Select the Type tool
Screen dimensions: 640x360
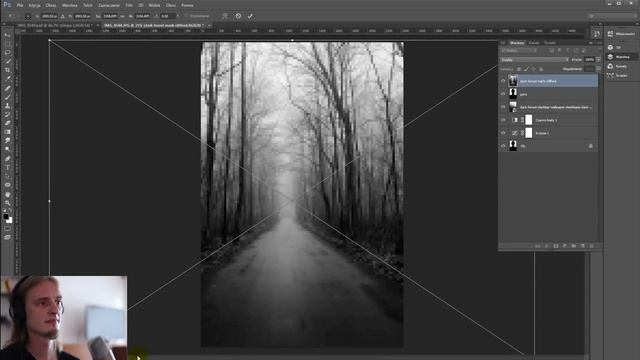[7, 167]
